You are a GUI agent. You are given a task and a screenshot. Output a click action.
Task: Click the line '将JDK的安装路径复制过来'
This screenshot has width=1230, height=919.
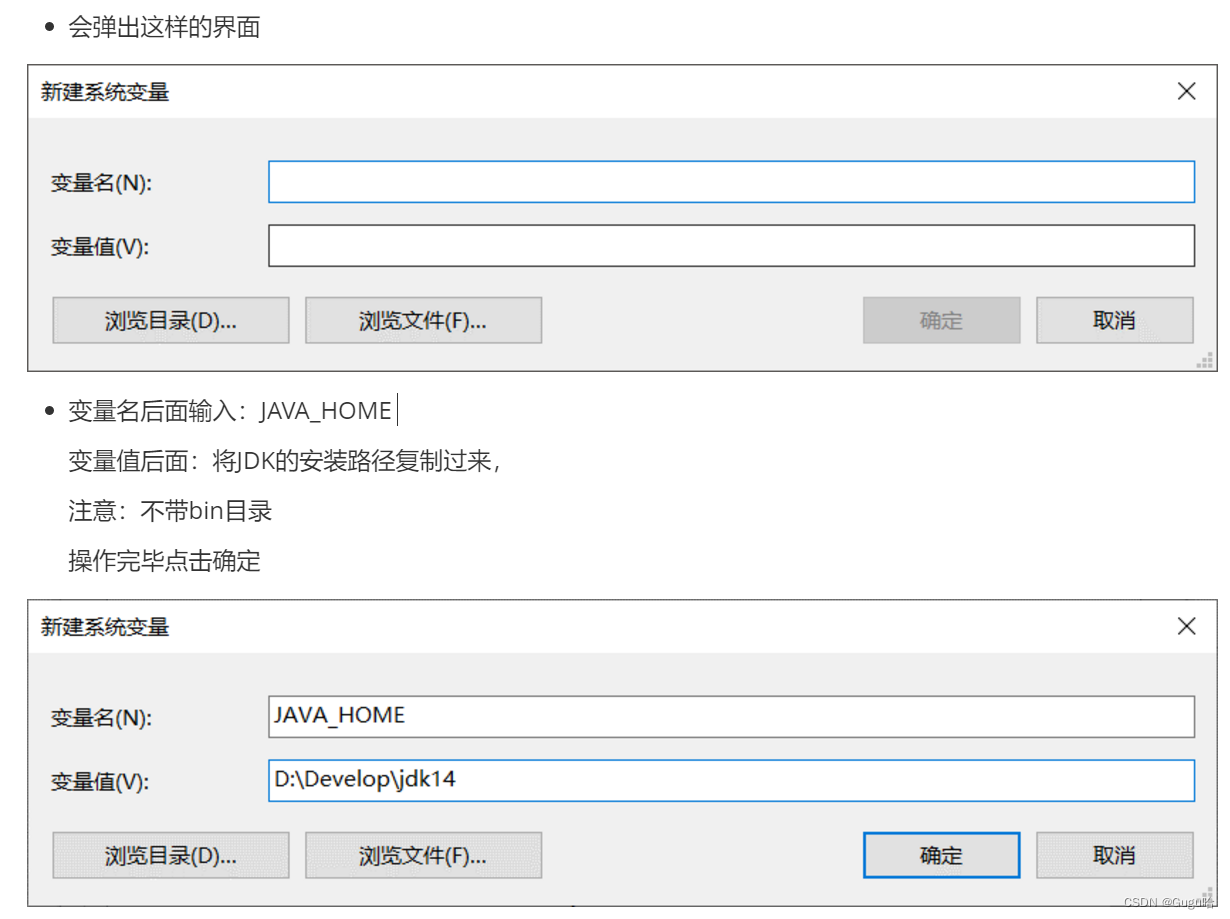point(355,461)
